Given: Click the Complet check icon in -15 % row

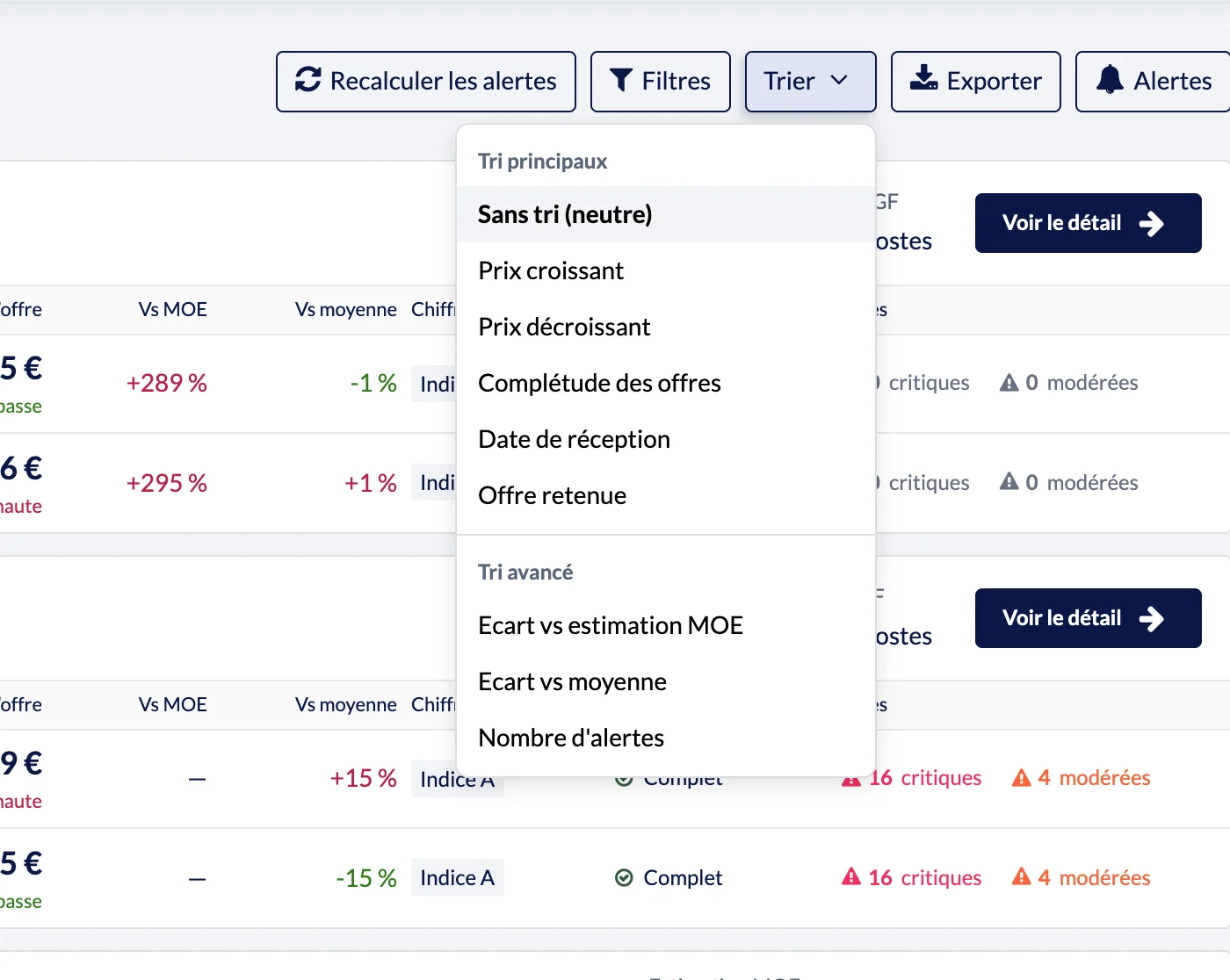Looking at the screenshot, I should (x=624, y=877).
